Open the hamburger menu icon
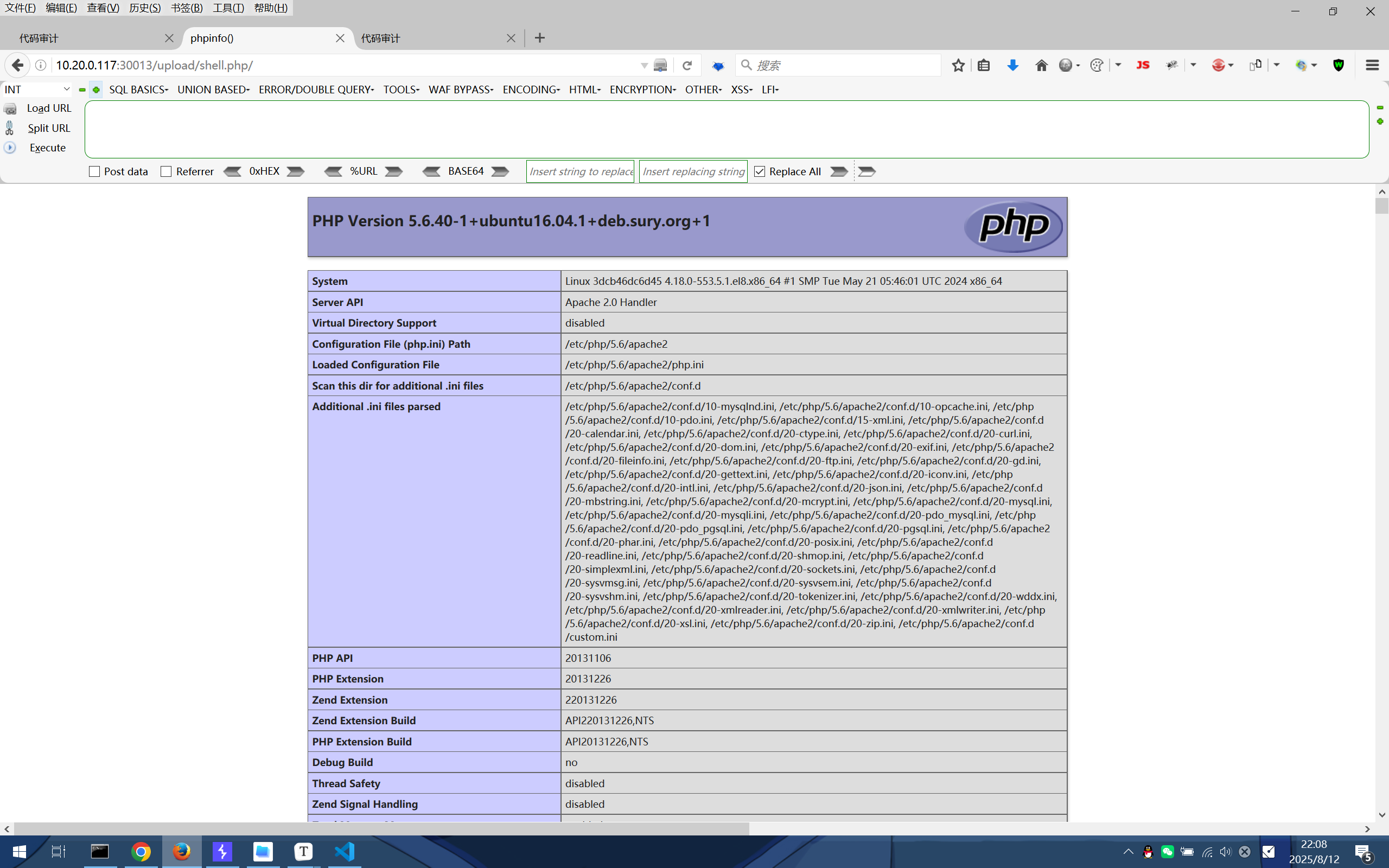The width and height of the screenshot is (1389, 868). 1372,66
